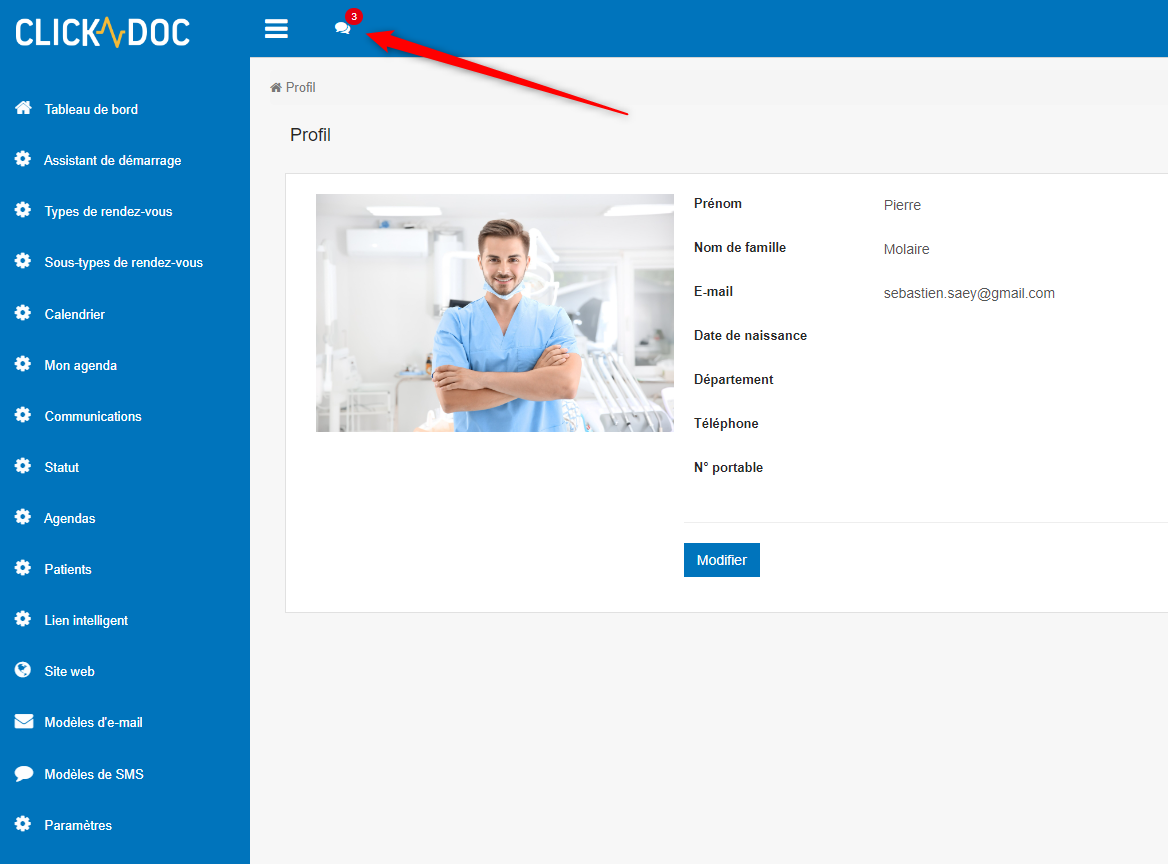This screenshot has width=1168, height=864.
Task: Select Statut in the sidebar
Action: [x=62, y=467]
